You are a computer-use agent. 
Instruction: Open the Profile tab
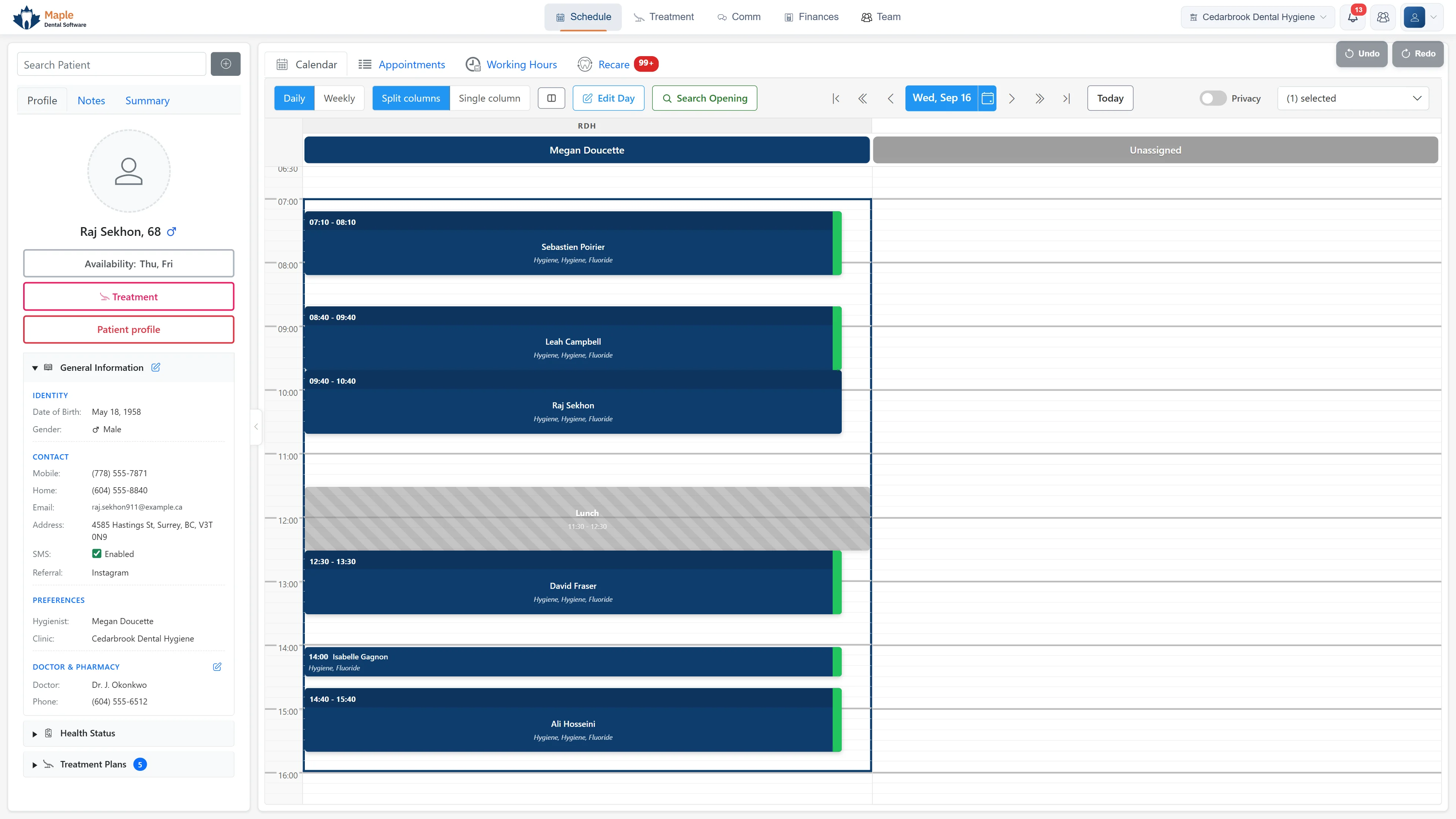click(x=42, y=100)
